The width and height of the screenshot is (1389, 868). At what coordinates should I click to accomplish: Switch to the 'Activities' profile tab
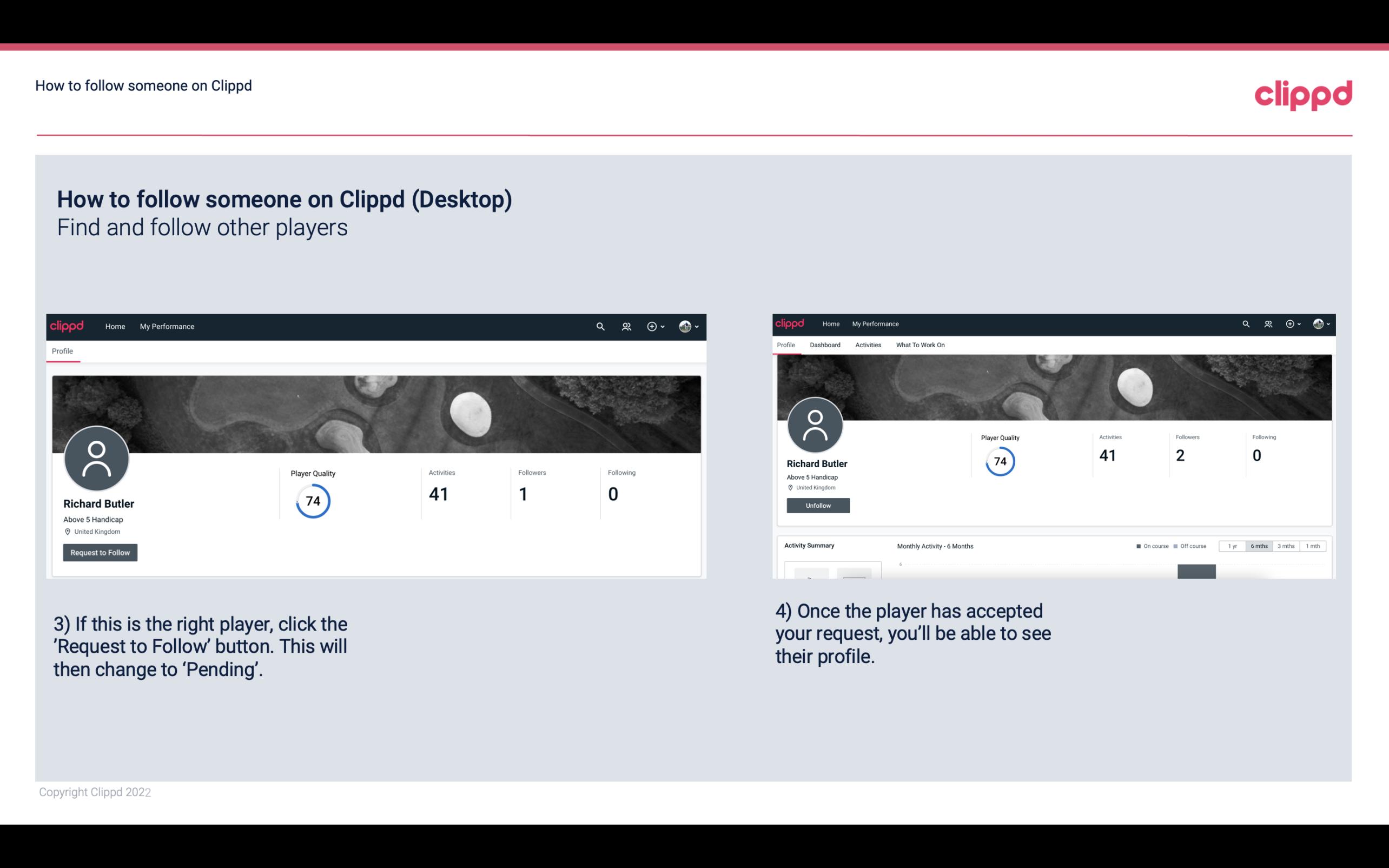tap(867, 345)
